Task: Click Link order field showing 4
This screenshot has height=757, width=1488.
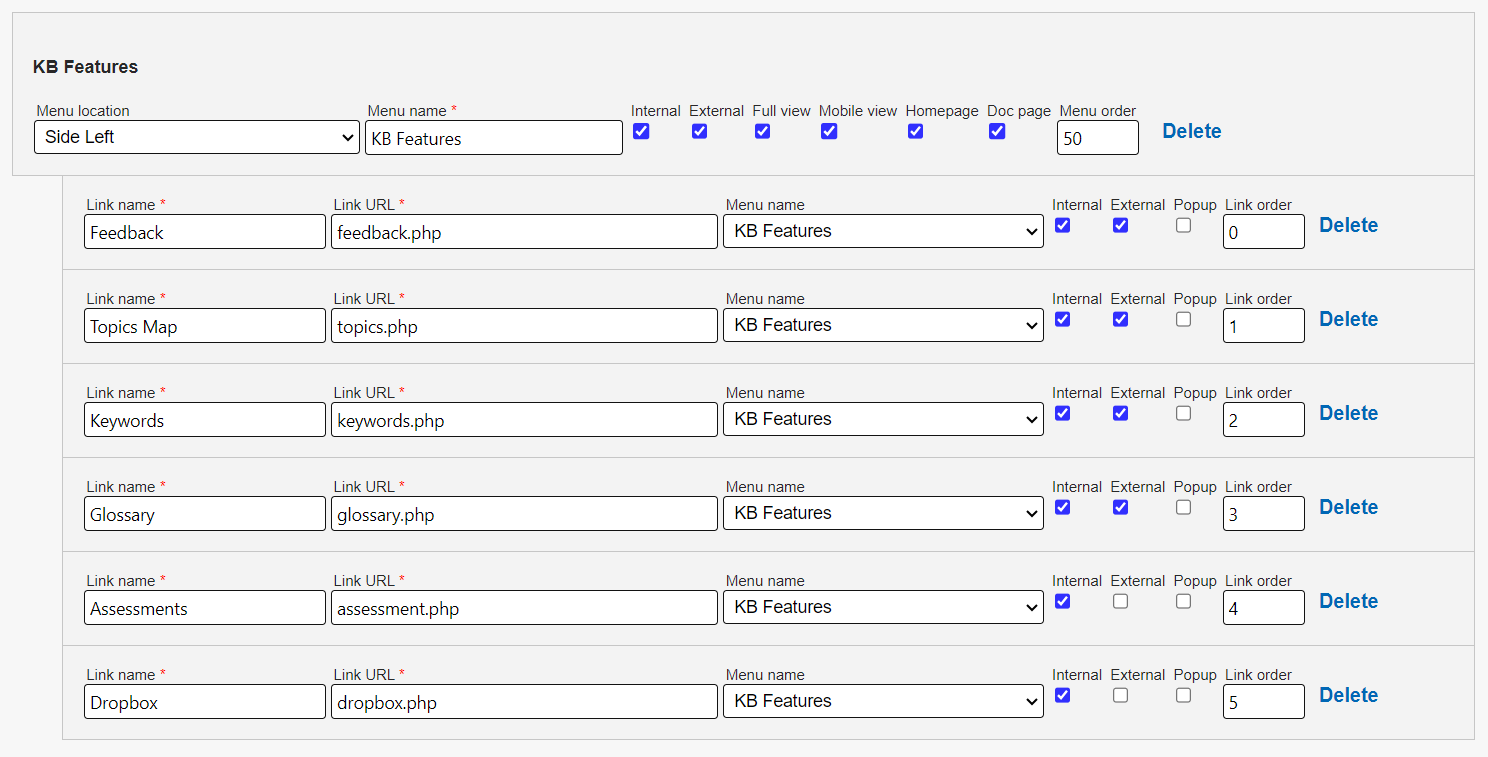Action: click(1264, 608)
